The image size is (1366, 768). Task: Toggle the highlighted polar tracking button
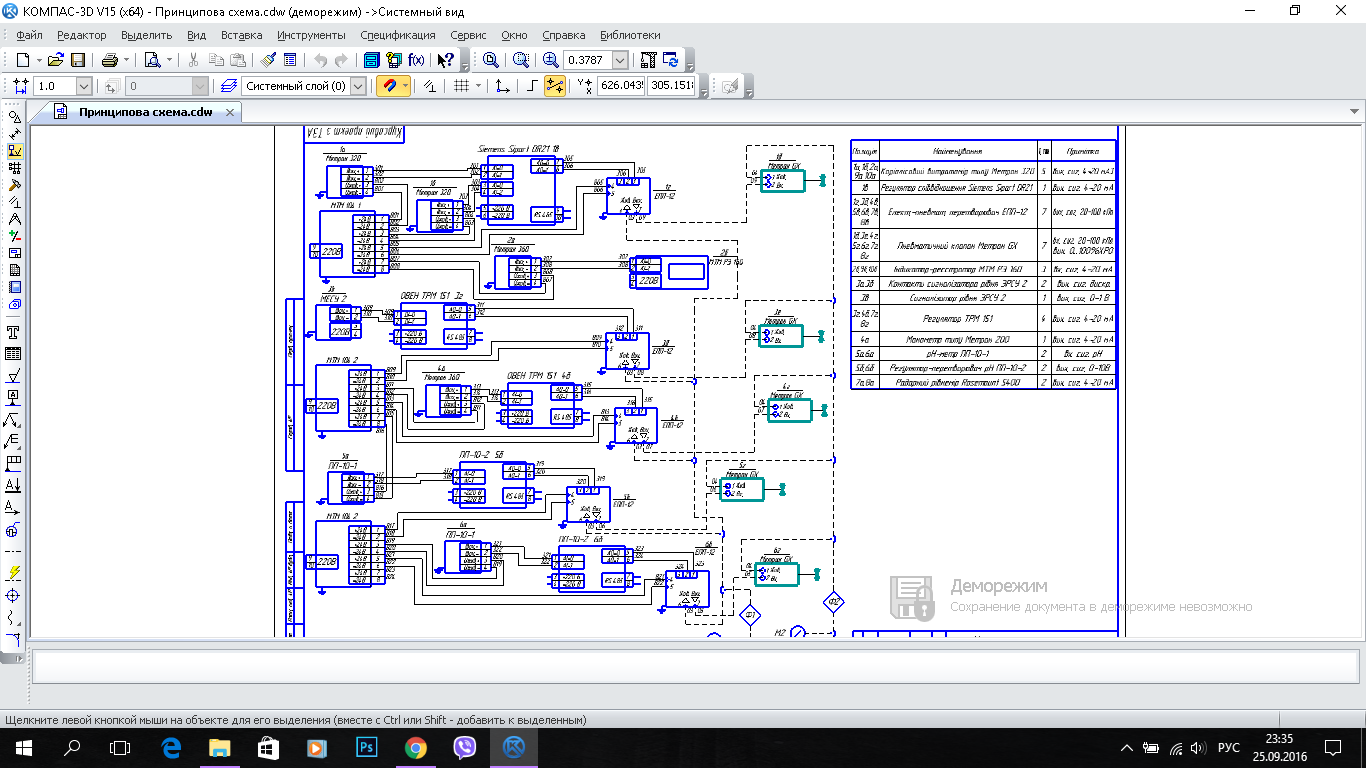pyautogui.click(x=555, y=86)
